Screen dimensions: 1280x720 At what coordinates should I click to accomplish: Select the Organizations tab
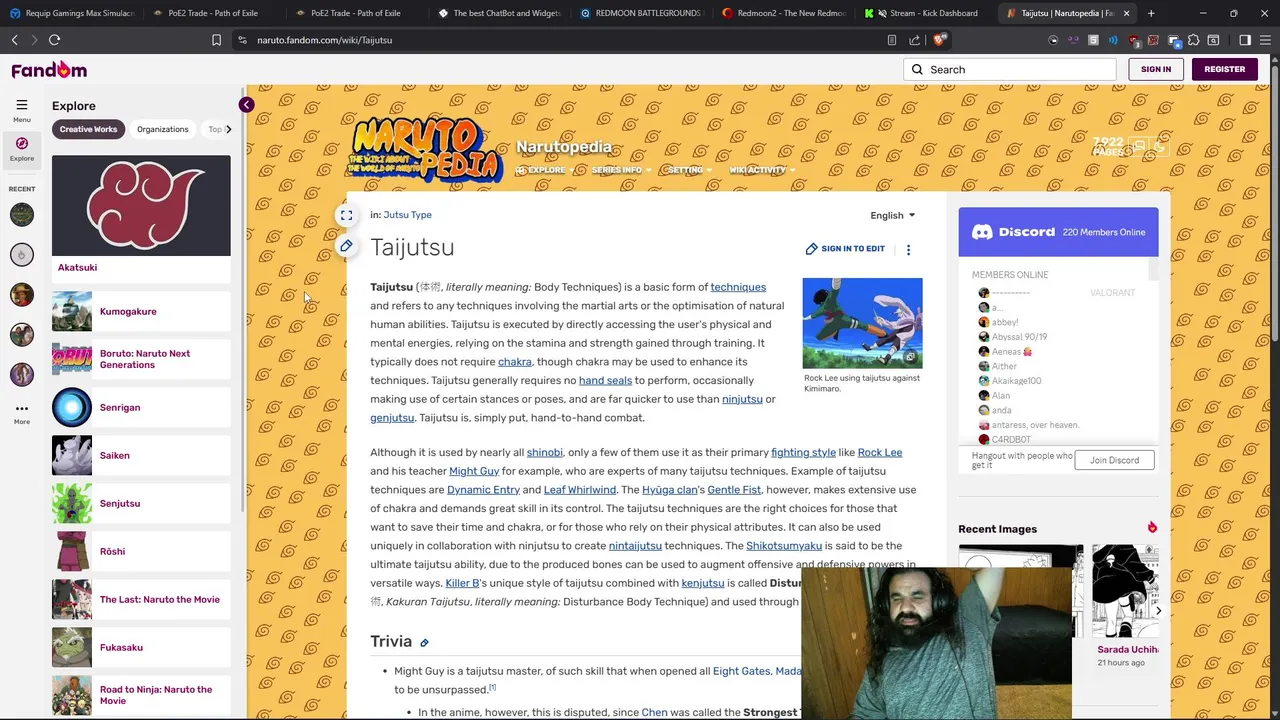pos(163,129)
